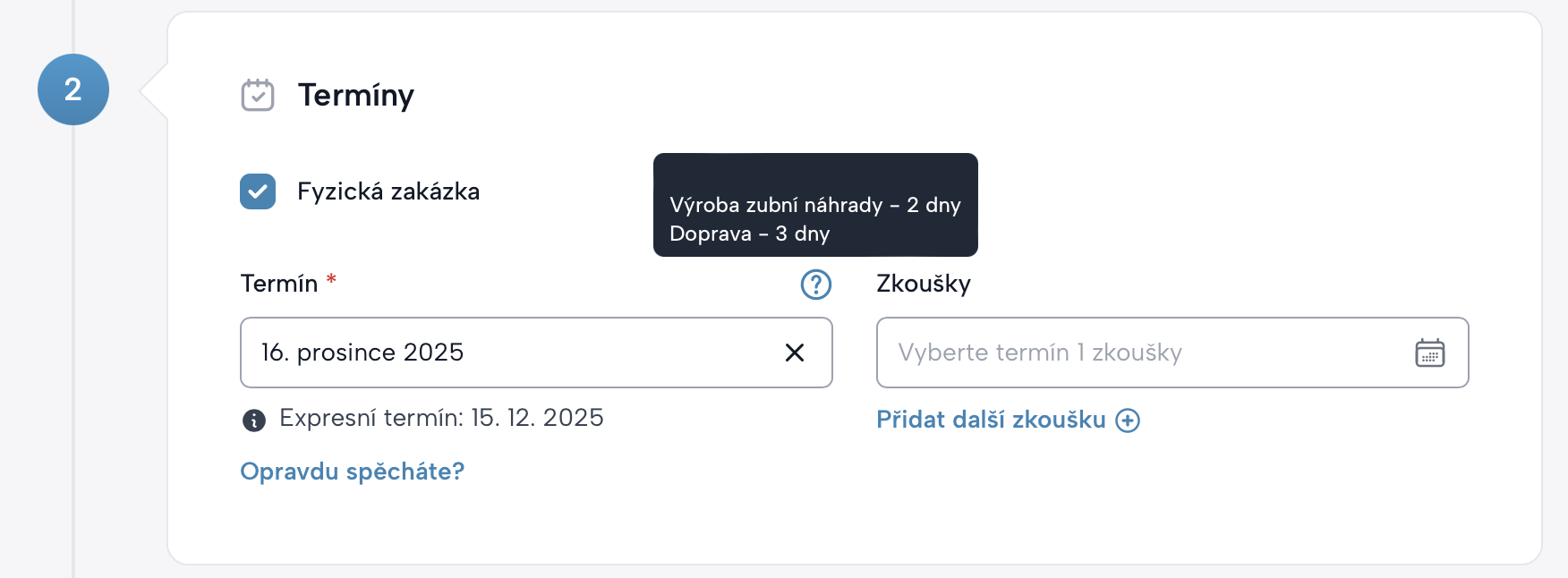
Task: Select the step 2 circle badge
Action: [73, 89]
